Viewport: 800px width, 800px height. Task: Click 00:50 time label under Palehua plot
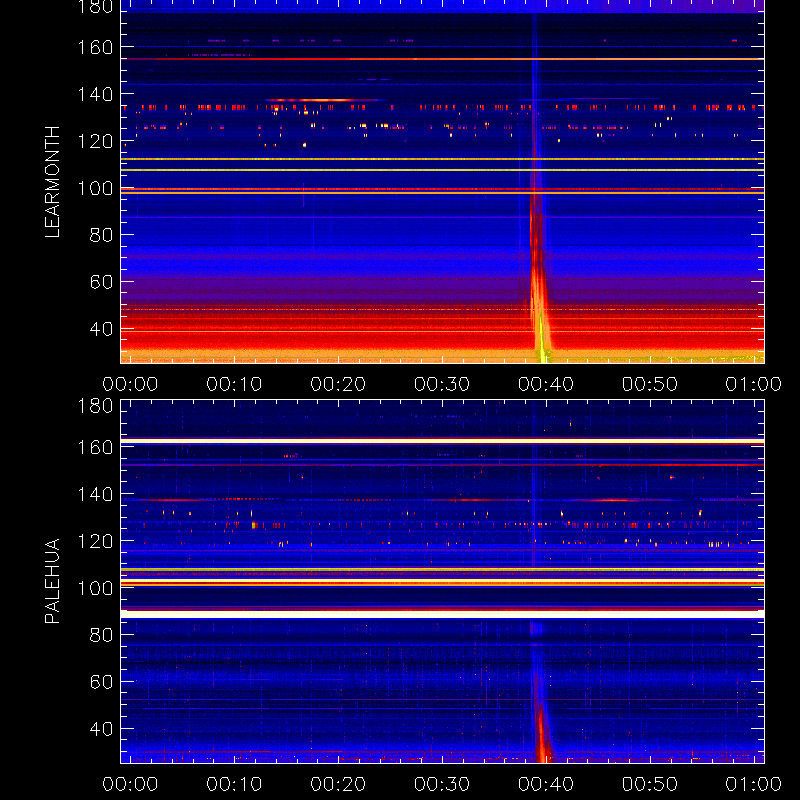(x=649, y=784)
